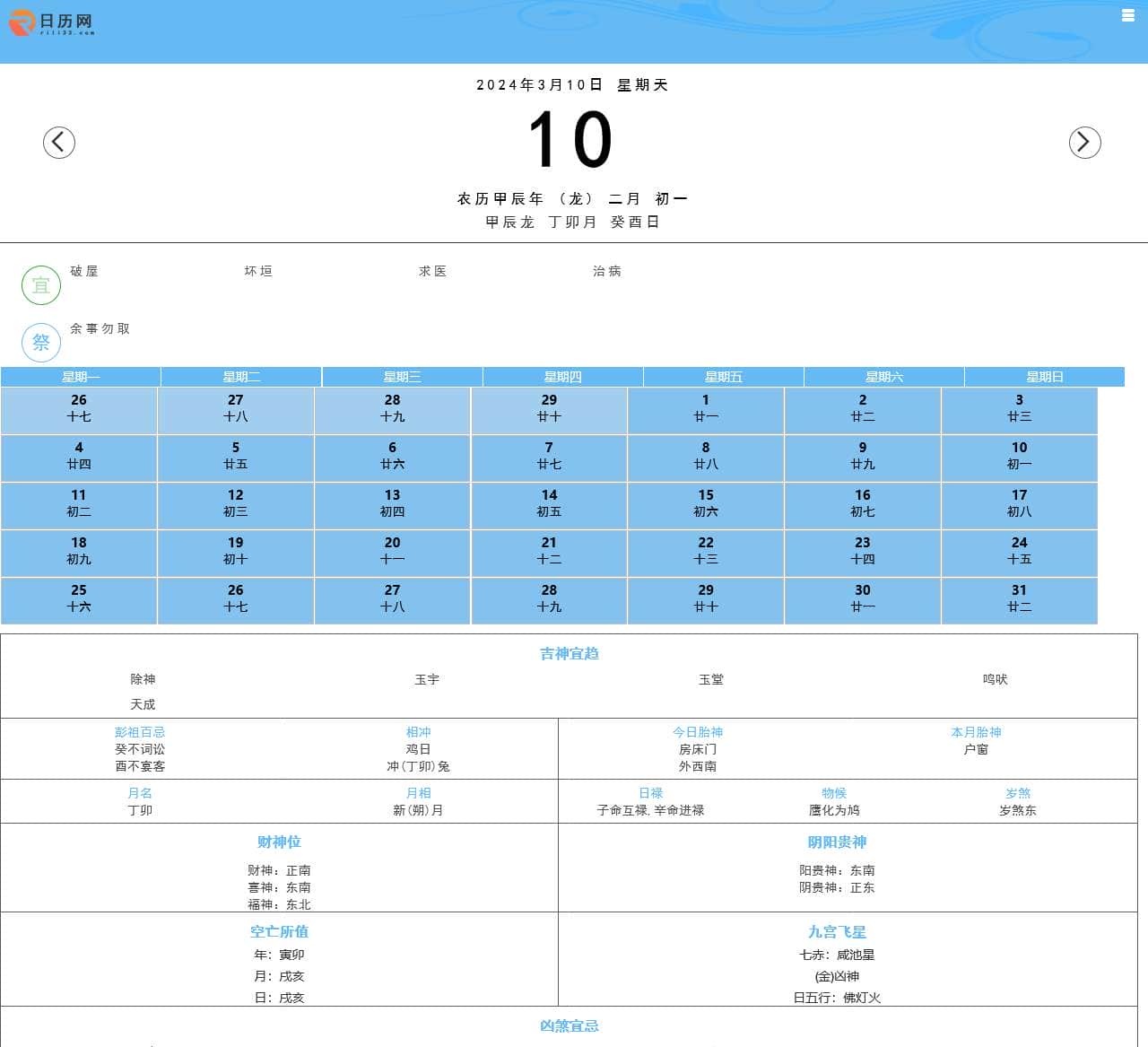Select 余事勿取 taboo text

tap(99, 328)
